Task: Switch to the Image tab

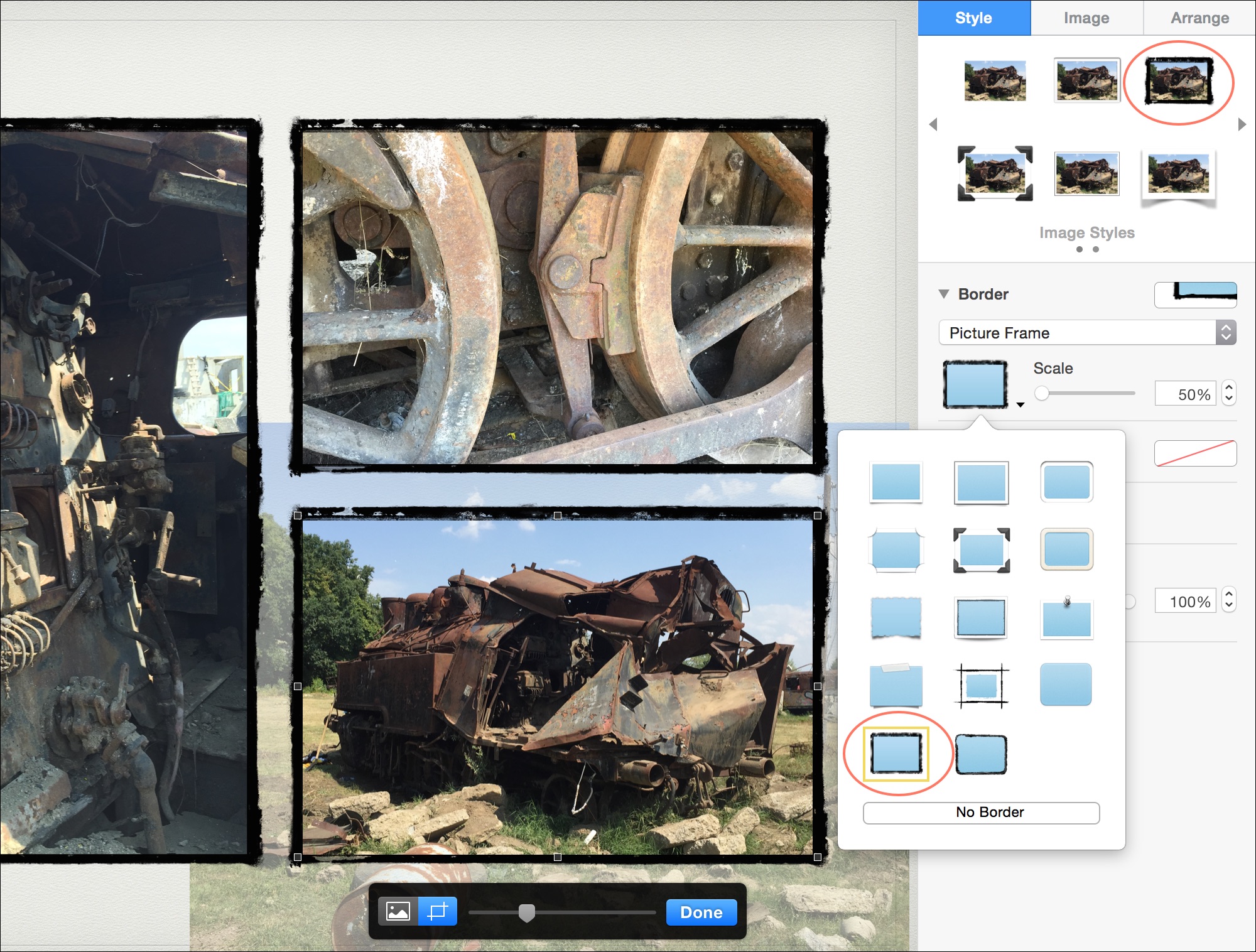Action: point(1086,18)
